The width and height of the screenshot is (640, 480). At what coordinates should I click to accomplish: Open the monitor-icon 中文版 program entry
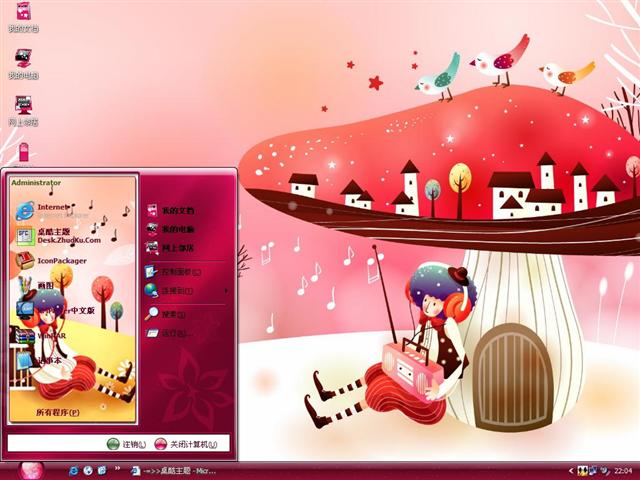coord(56,310)
